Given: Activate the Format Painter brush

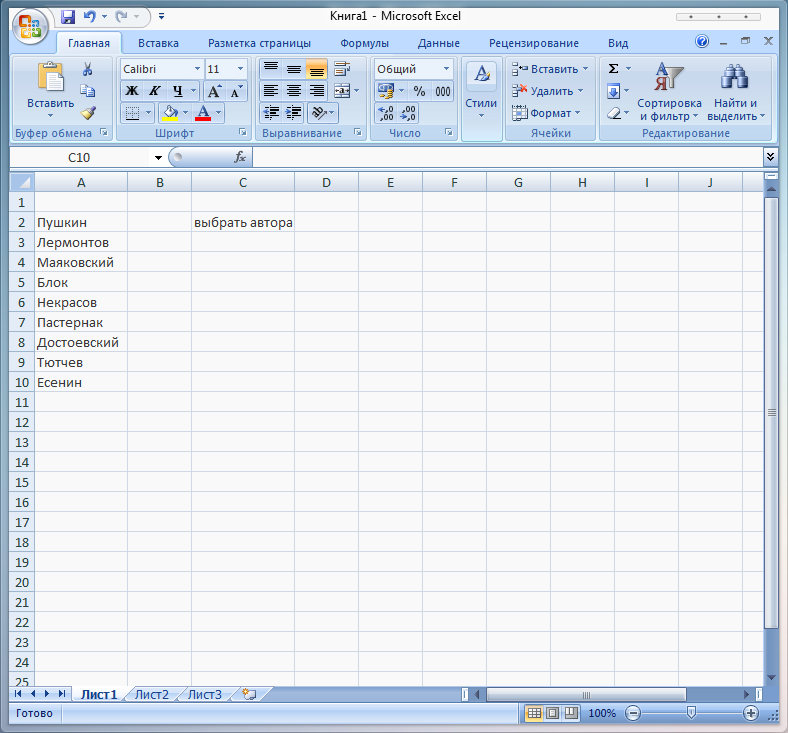Looking at the screenshot, I should [88, 113].
